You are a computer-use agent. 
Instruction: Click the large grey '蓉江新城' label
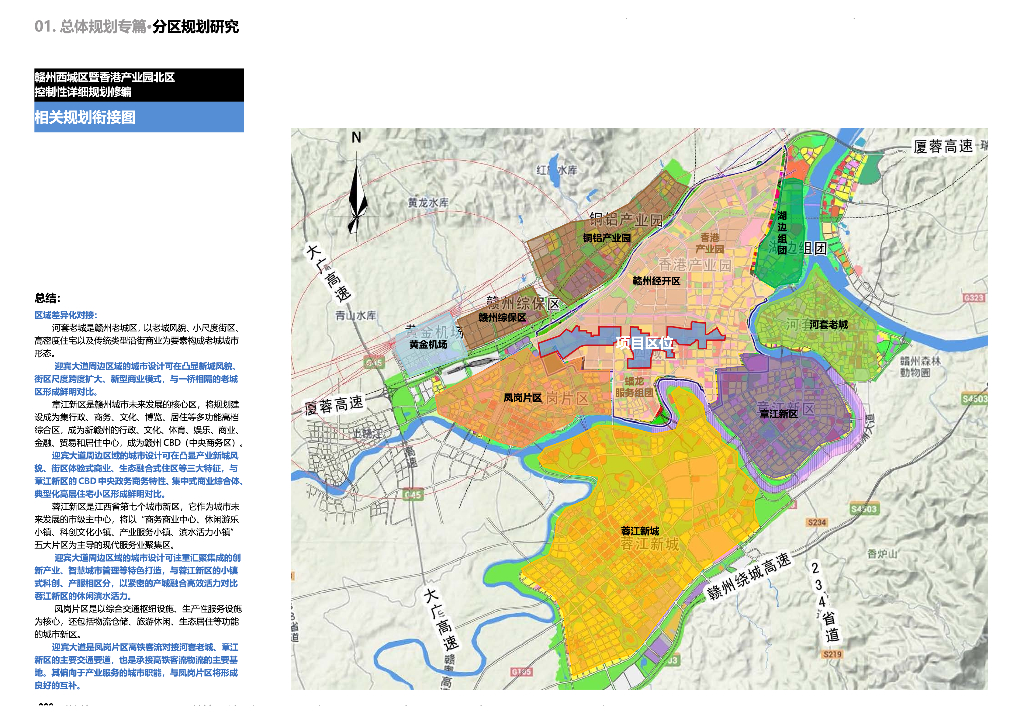[650, 544]
